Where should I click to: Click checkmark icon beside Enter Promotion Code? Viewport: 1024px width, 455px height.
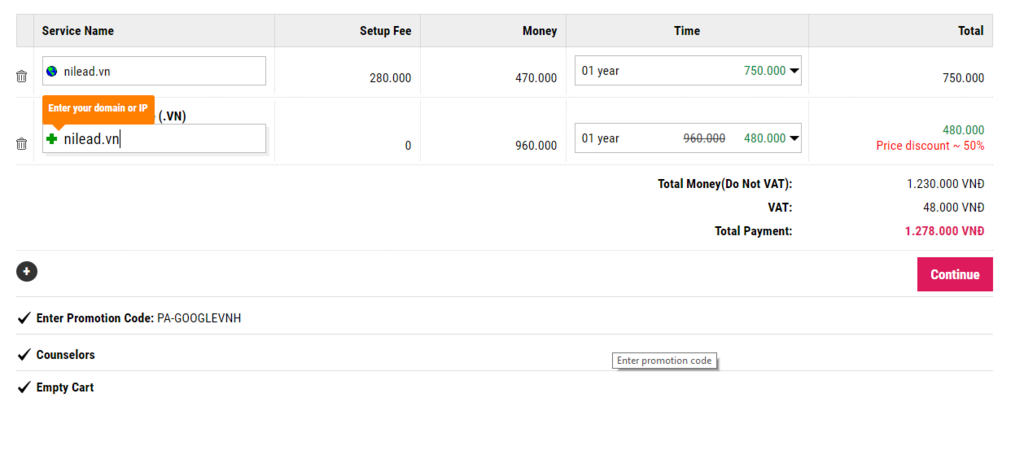pos(24,319)
